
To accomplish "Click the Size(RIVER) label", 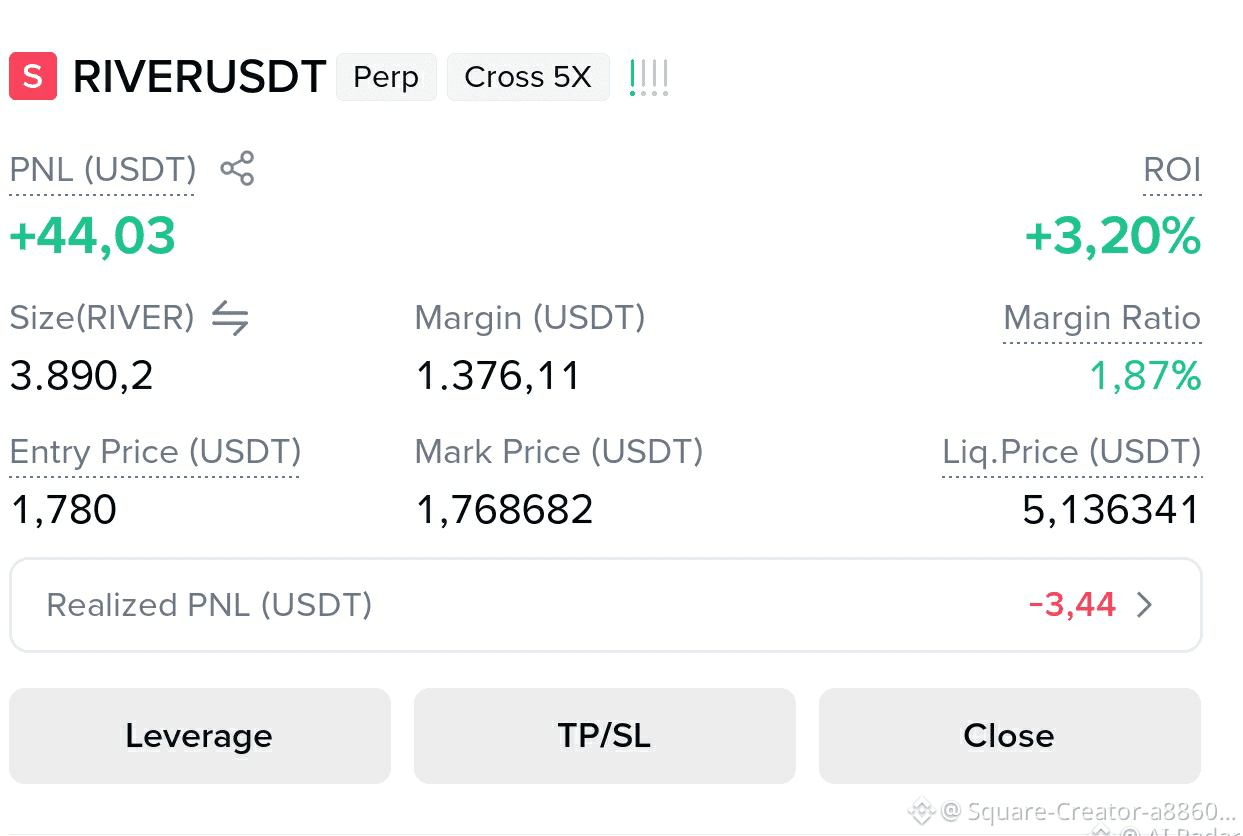I will tap(102, 318).
